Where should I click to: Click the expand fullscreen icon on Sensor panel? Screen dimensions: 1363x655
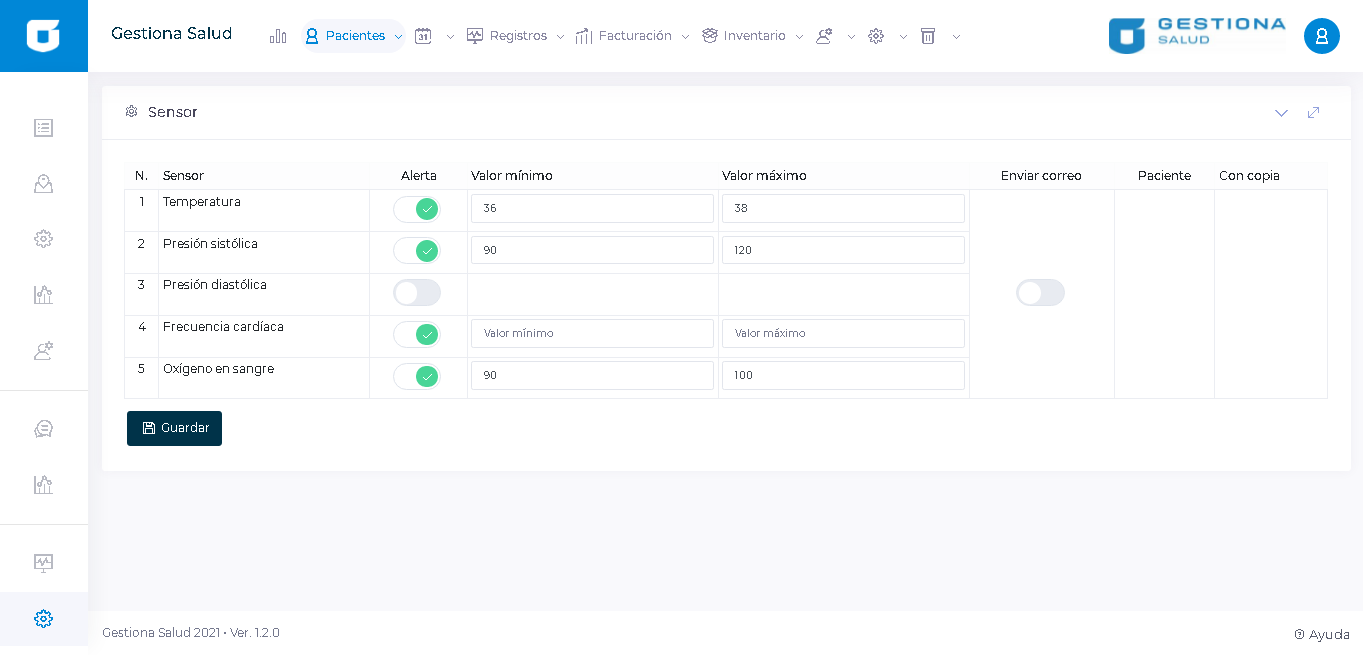pos(1313,112)
